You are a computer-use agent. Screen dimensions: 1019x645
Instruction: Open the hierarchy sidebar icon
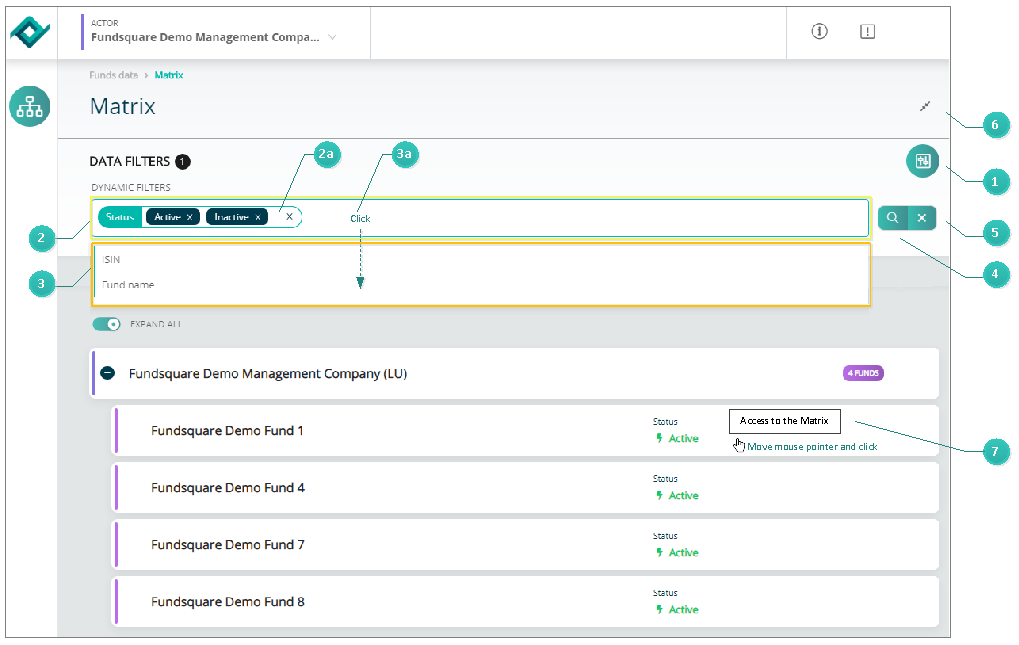(29, 107)
